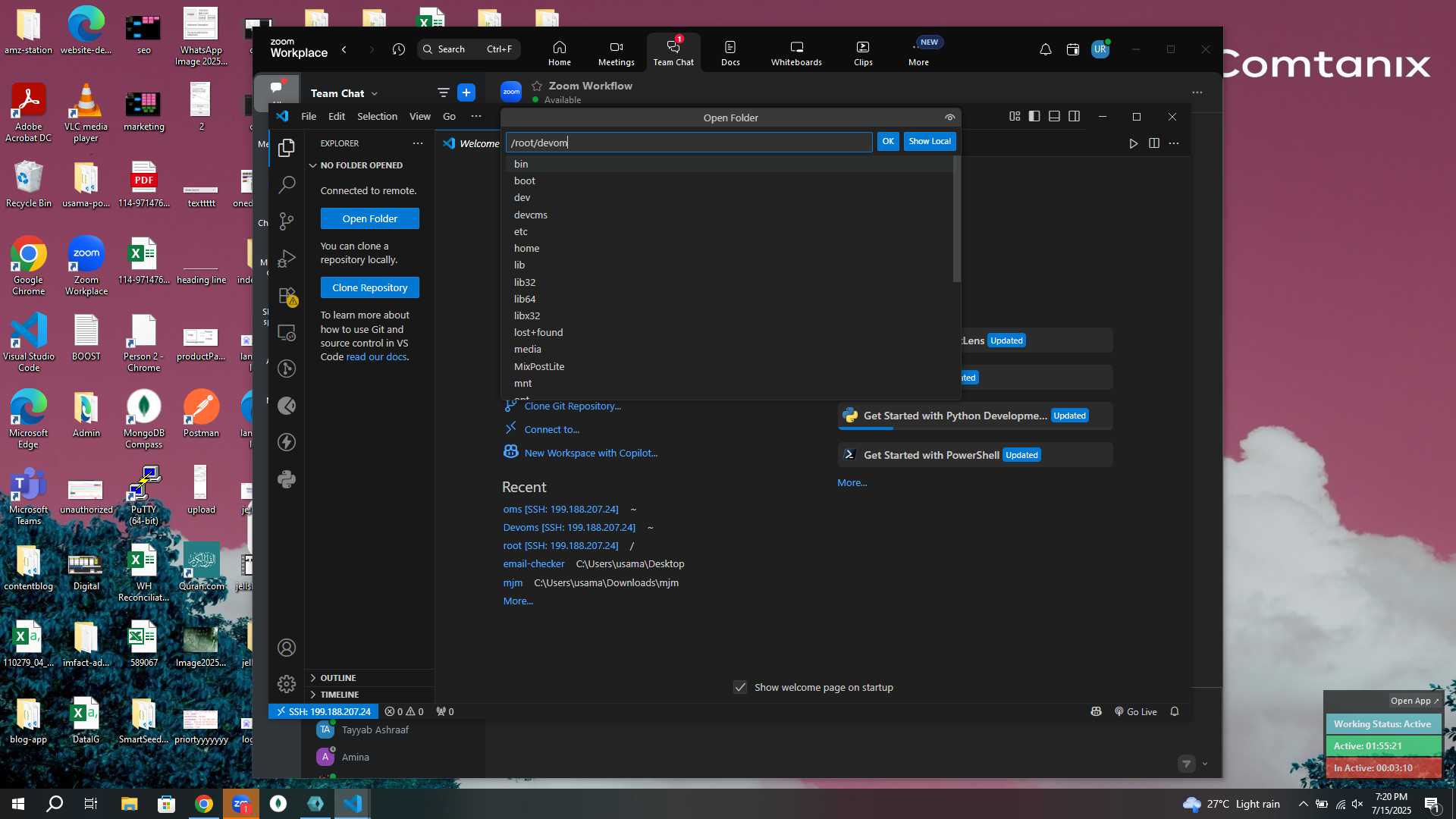Open the problems errors and warnings indicator
1456x819 pixels.
(404, 711)
